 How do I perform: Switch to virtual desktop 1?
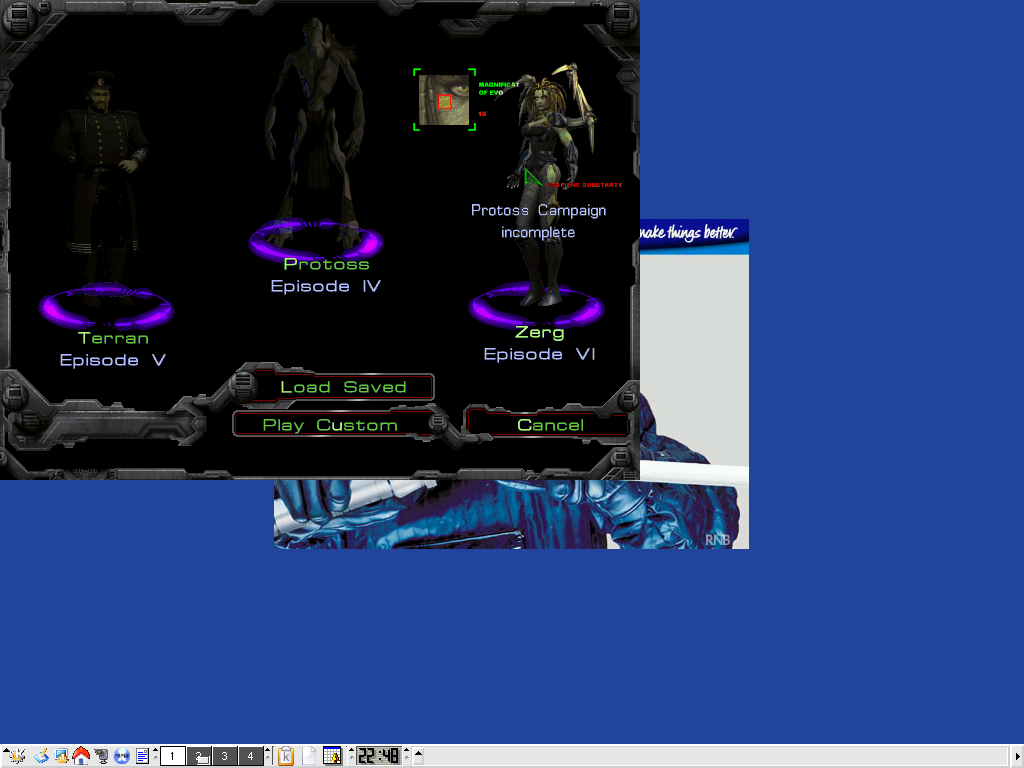[x=172, y=756]
